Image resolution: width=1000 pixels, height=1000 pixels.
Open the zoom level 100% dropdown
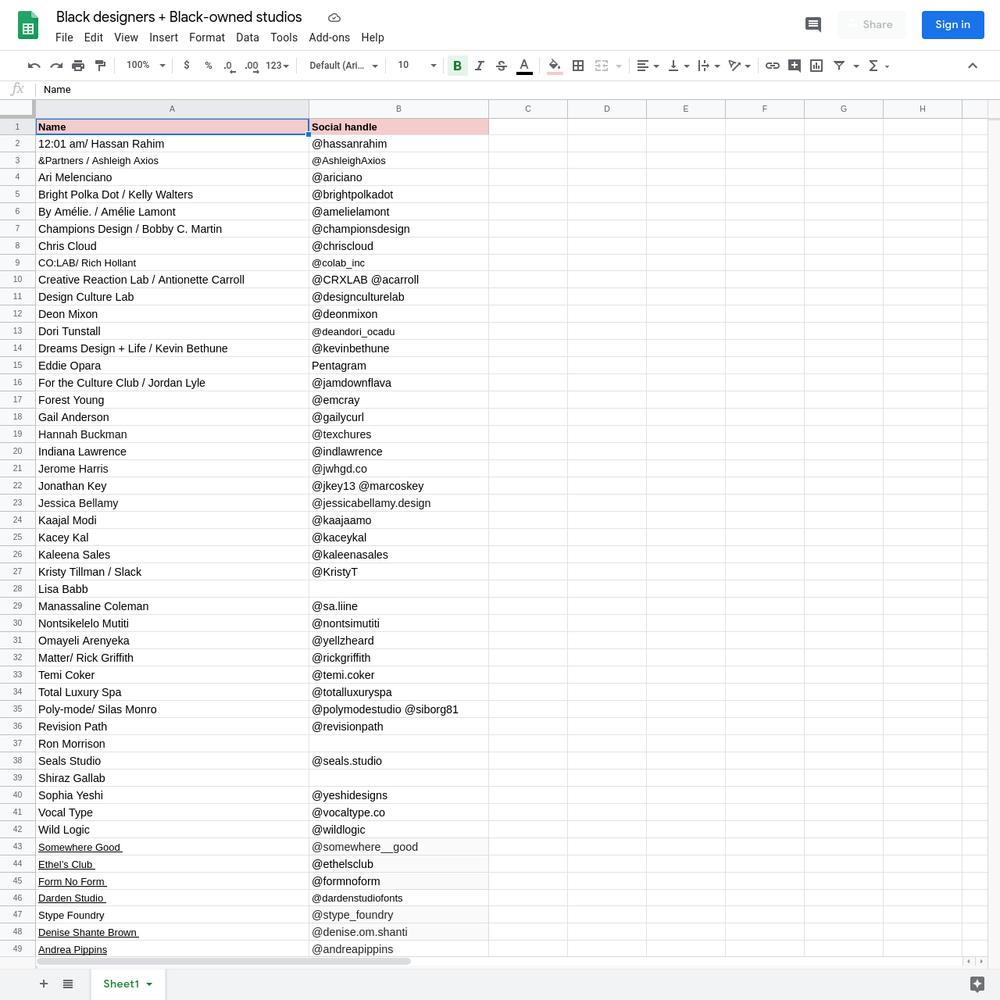[145, 65]
